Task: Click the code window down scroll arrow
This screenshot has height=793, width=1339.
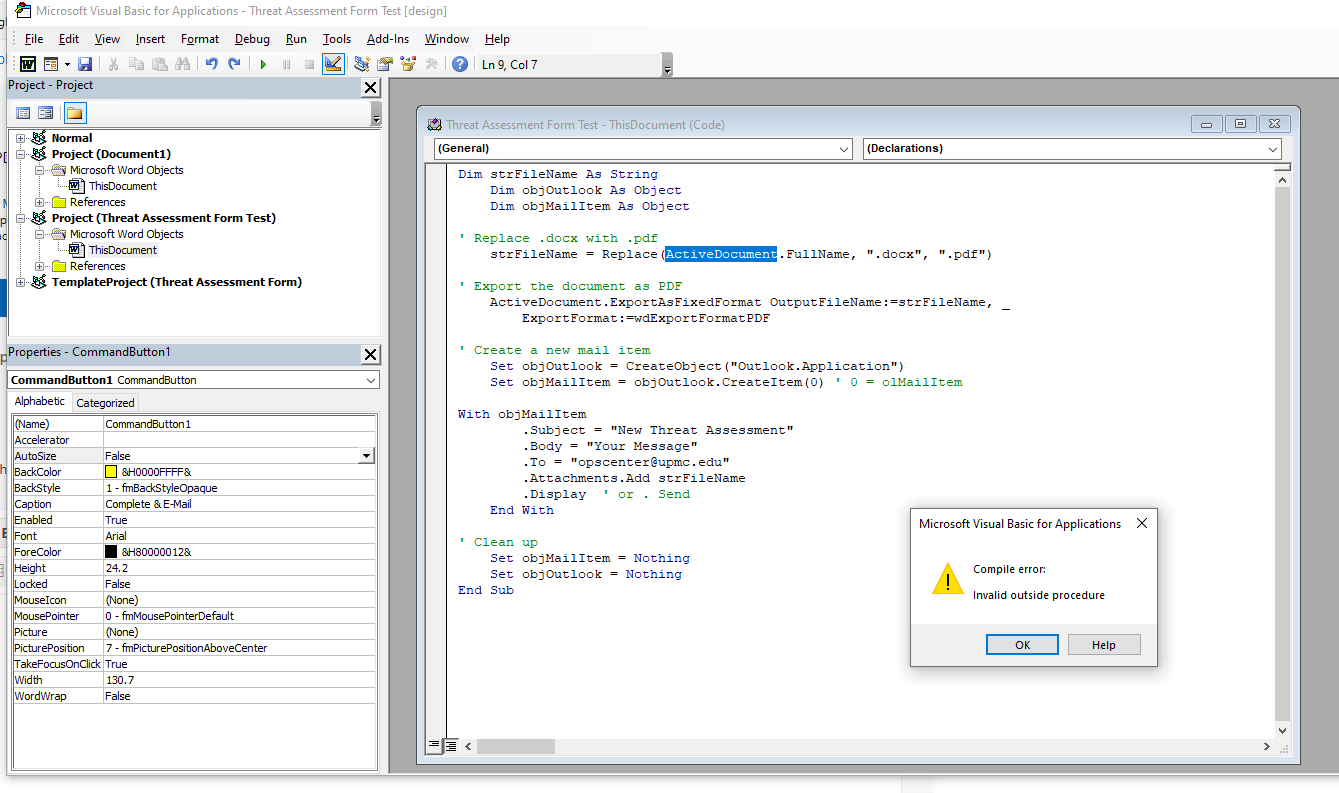Action: 1283,729
